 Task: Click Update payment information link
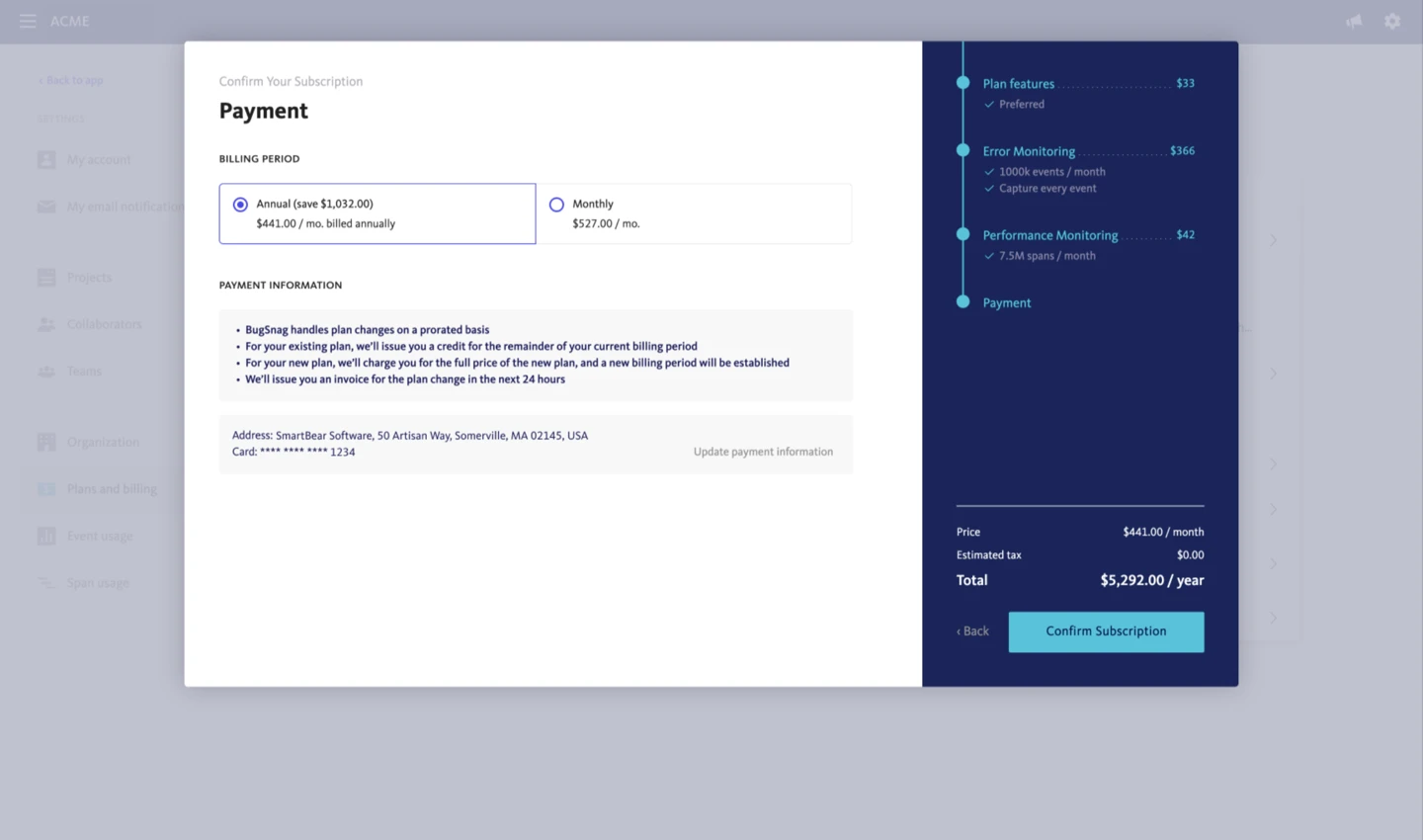click(x=763, y=452)
